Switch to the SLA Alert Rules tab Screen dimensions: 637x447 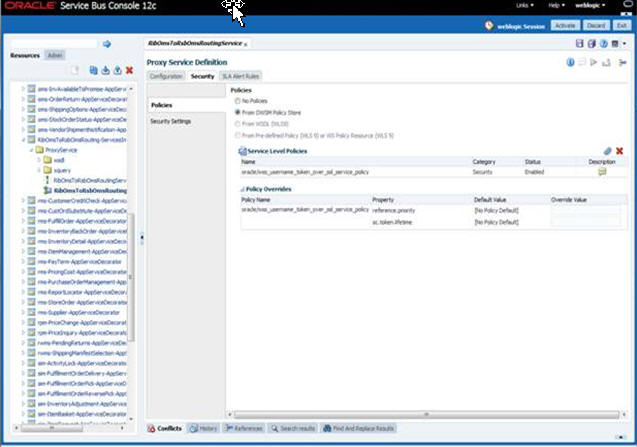[x=240, y=76]
